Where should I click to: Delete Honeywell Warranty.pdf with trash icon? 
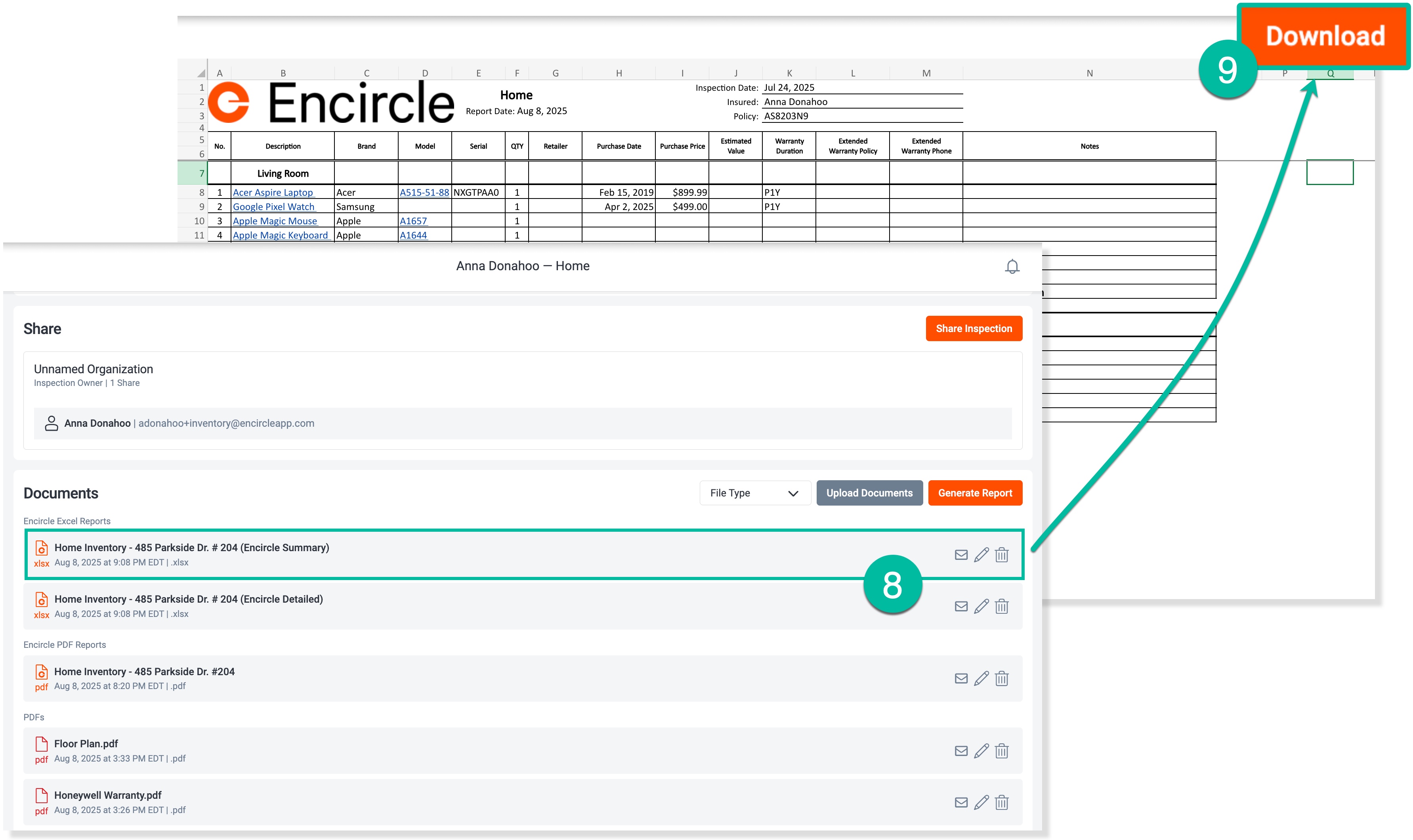point(1002,802)
